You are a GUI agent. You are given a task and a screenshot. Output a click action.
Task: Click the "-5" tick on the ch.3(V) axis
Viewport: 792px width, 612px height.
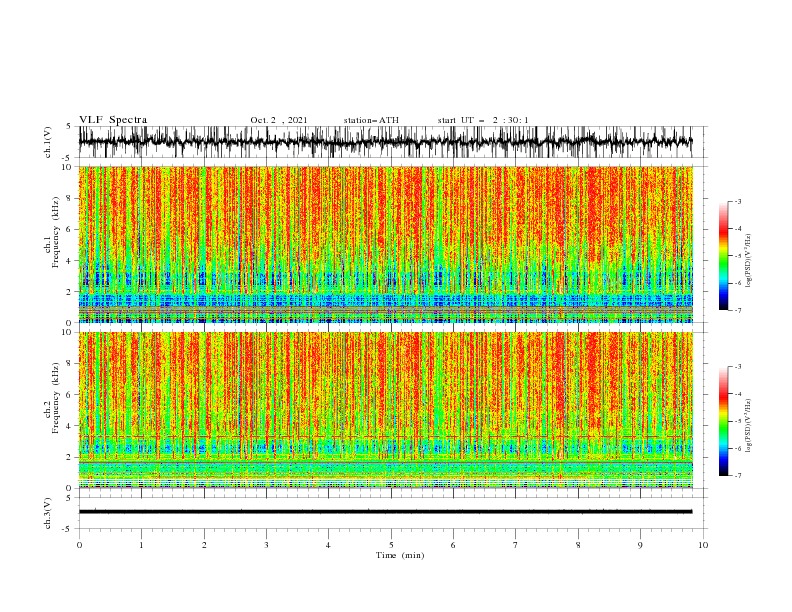(x=68, y=529)
